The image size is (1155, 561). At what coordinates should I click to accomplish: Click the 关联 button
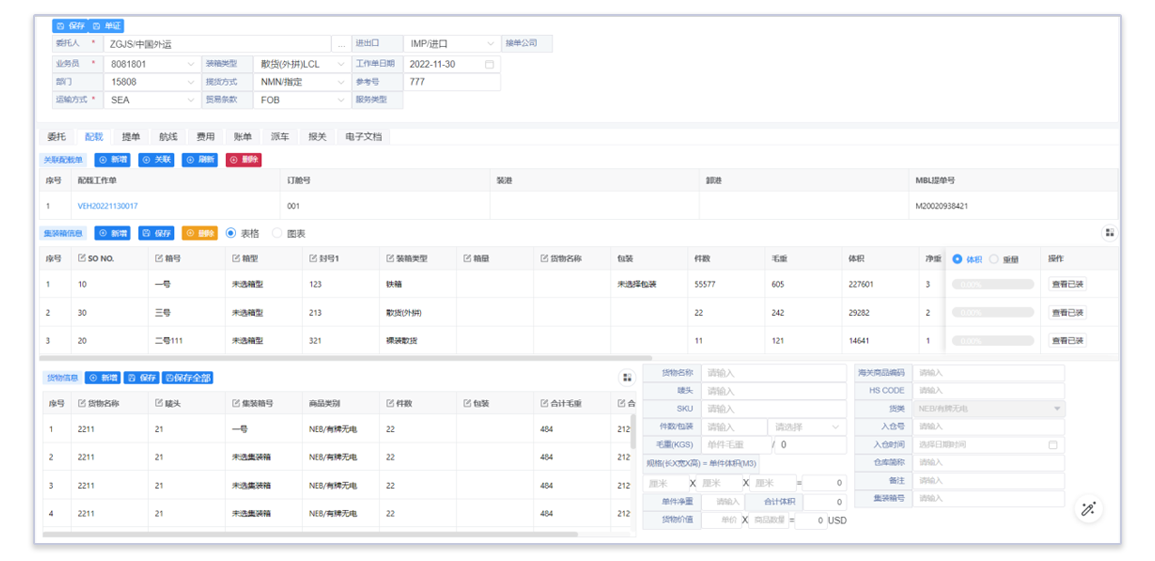156,159
